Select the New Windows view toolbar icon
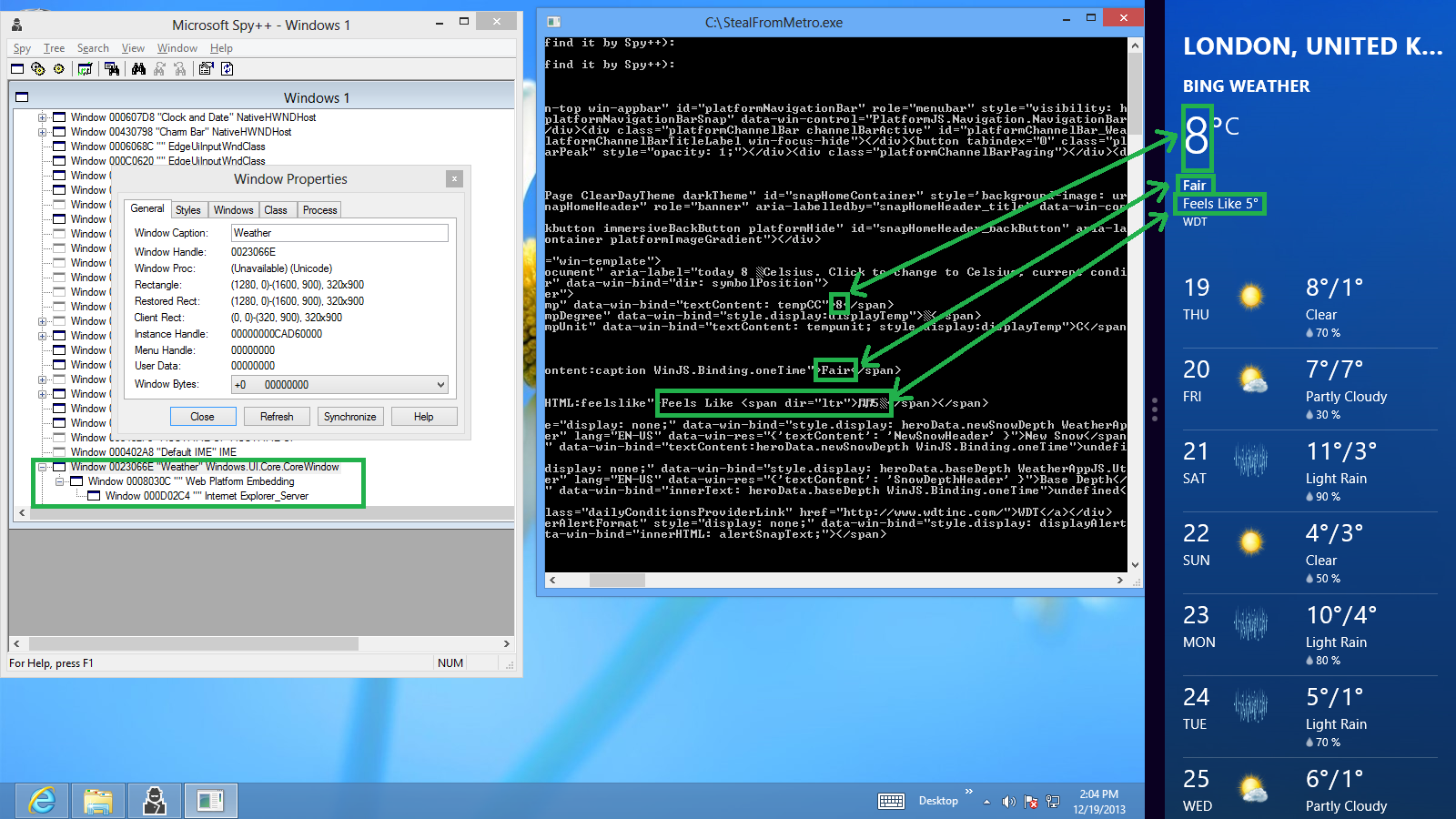The height and width of the screenshot is (819, 1456). [16, 69]
